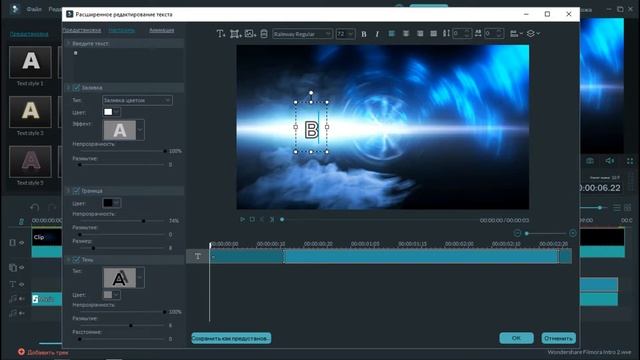Click the border size slider handle

tap(93, 248)
